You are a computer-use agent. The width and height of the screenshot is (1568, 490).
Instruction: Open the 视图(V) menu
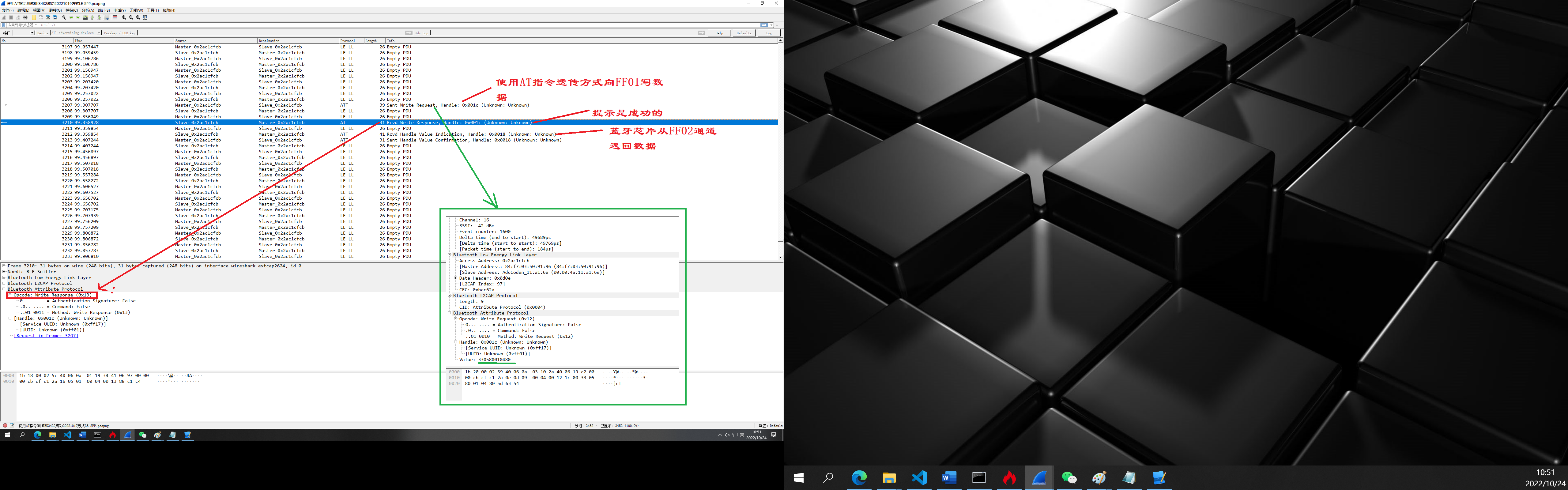(39, 10)
